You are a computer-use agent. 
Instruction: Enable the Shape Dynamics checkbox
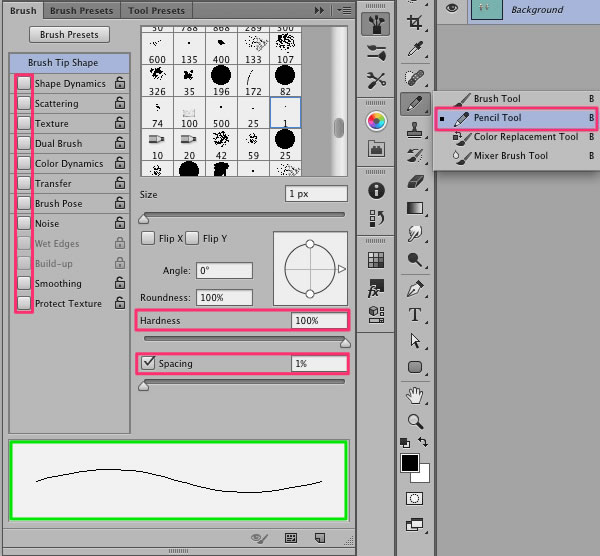24,83
